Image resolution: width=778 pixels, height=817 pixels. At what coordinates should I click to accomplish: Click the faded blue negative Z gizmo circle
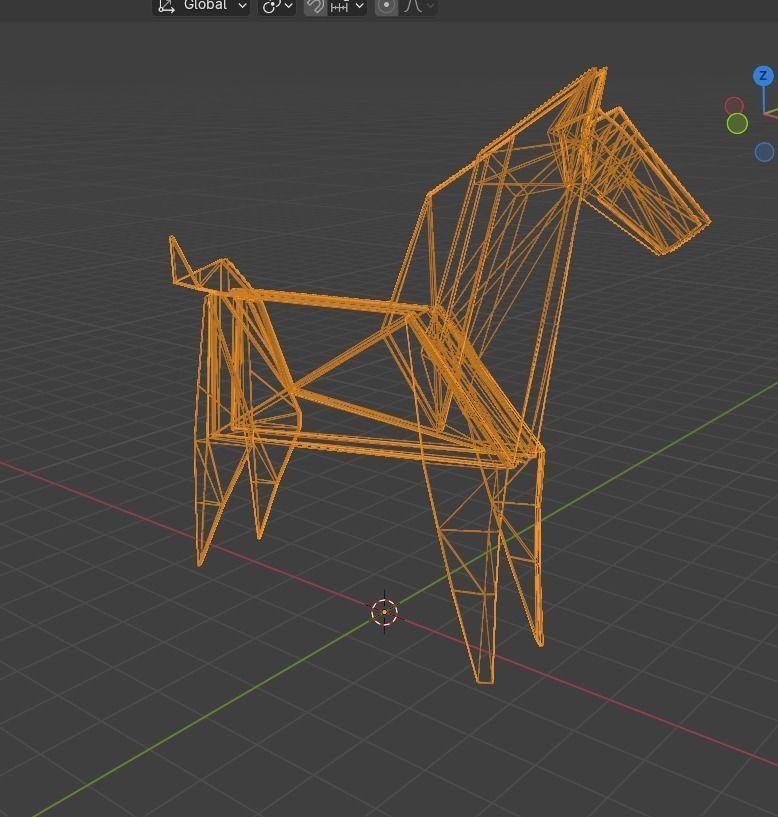[764, 152]
